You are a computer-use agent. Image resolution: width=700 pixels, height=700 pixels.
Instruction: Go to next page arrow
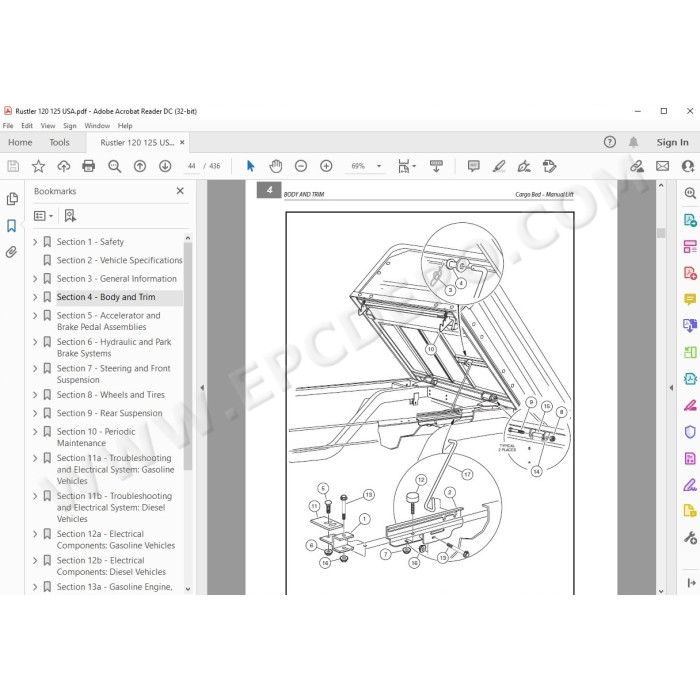[x=165, y=167]
